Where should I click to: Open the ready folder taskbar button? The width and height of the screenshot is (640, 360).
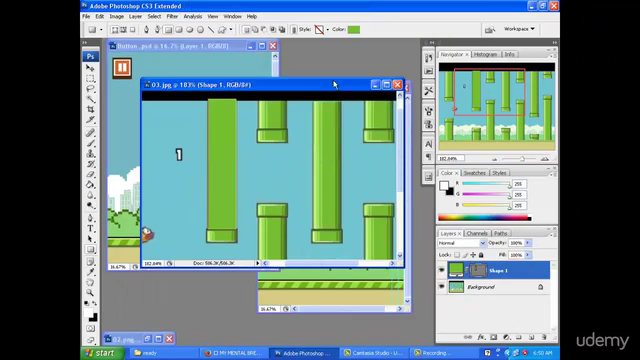(163, 353)
